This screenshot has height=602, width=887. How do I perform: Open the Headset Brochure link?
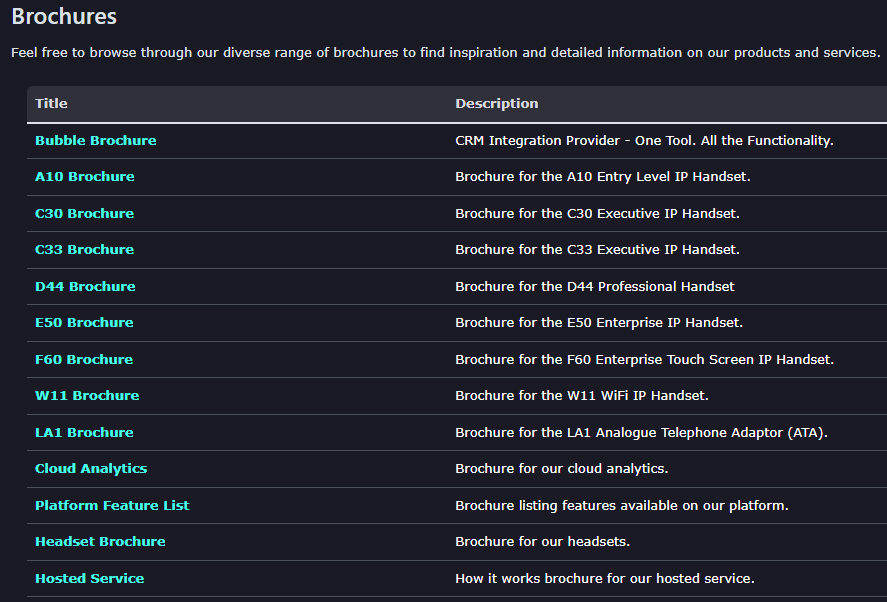[x=100, y=541]
